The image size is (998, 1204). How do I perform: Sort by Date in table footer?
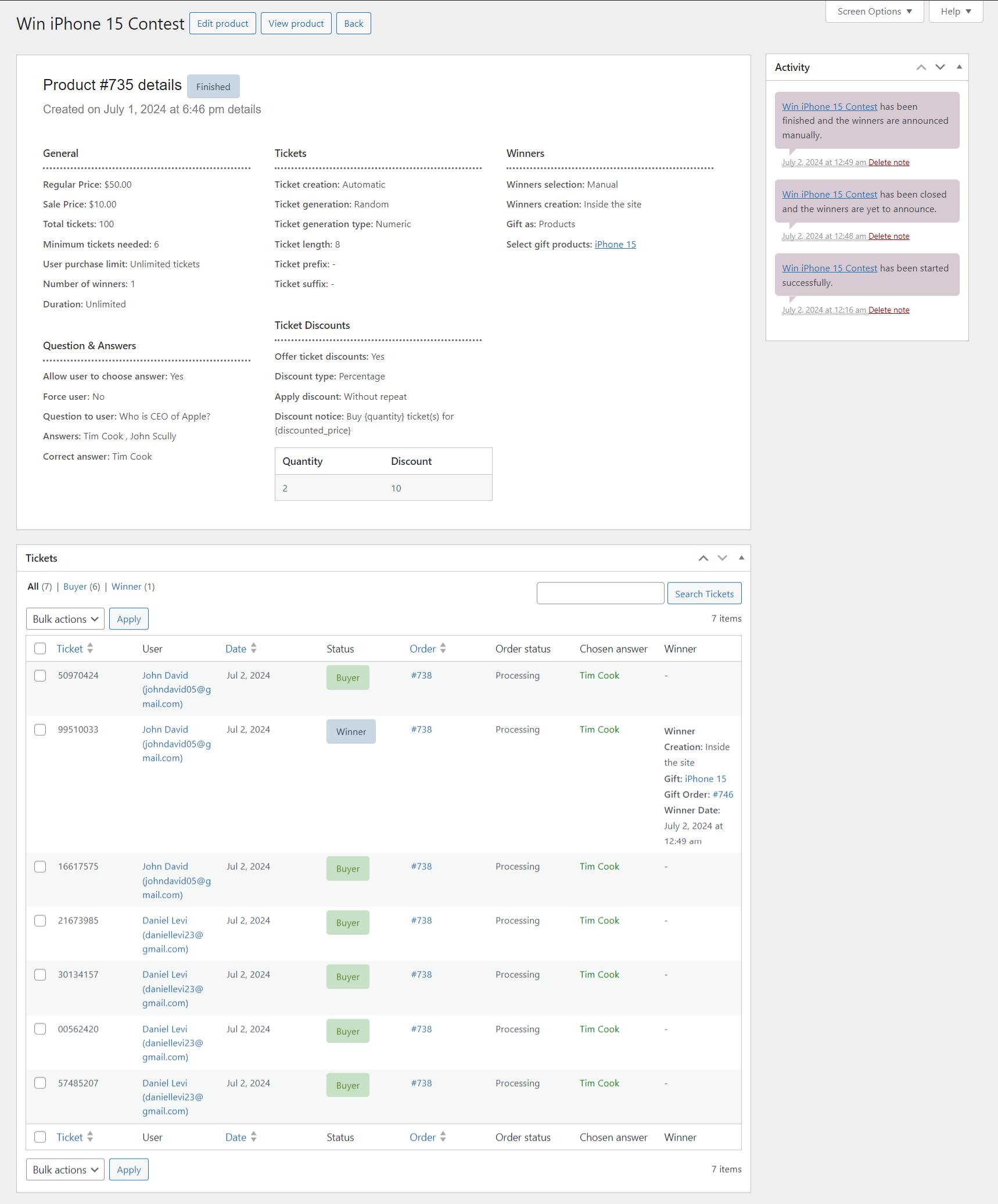241,1137
